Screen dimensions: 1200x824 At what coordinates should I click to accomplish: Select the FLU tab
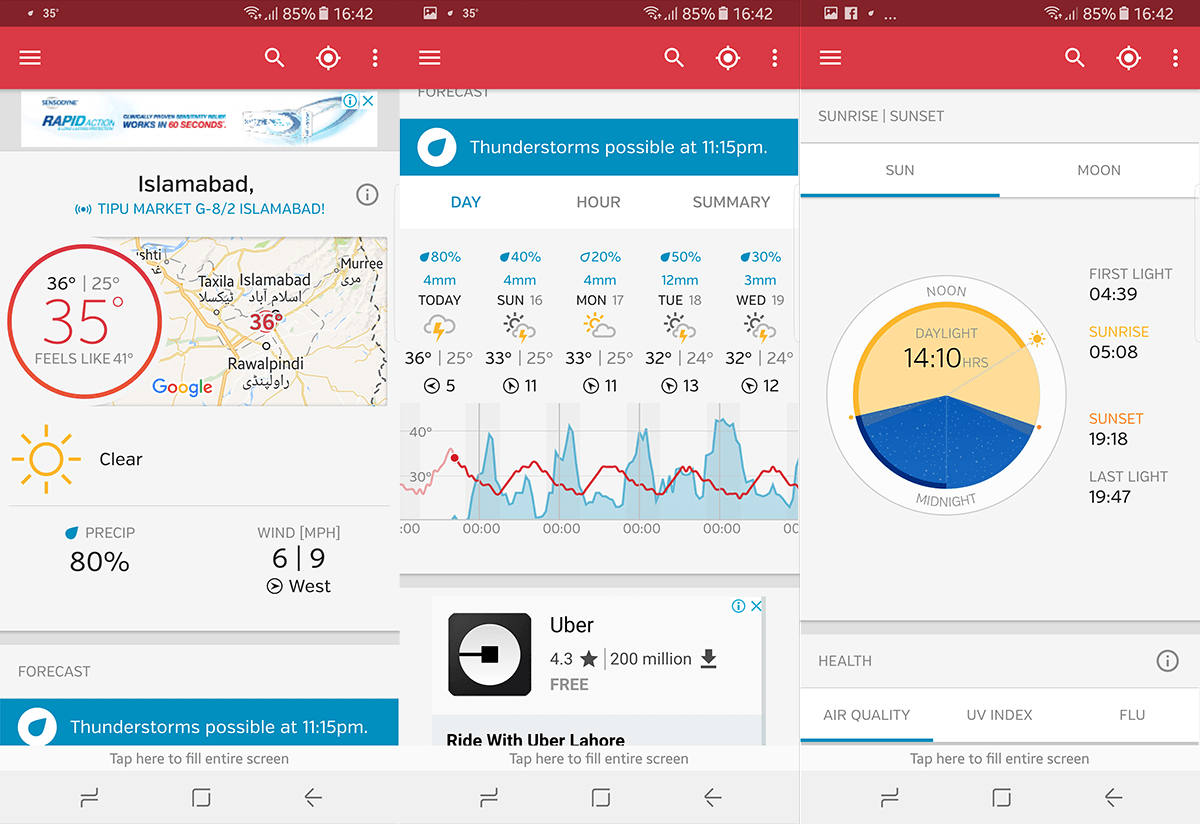click(x=1132, y=715)
